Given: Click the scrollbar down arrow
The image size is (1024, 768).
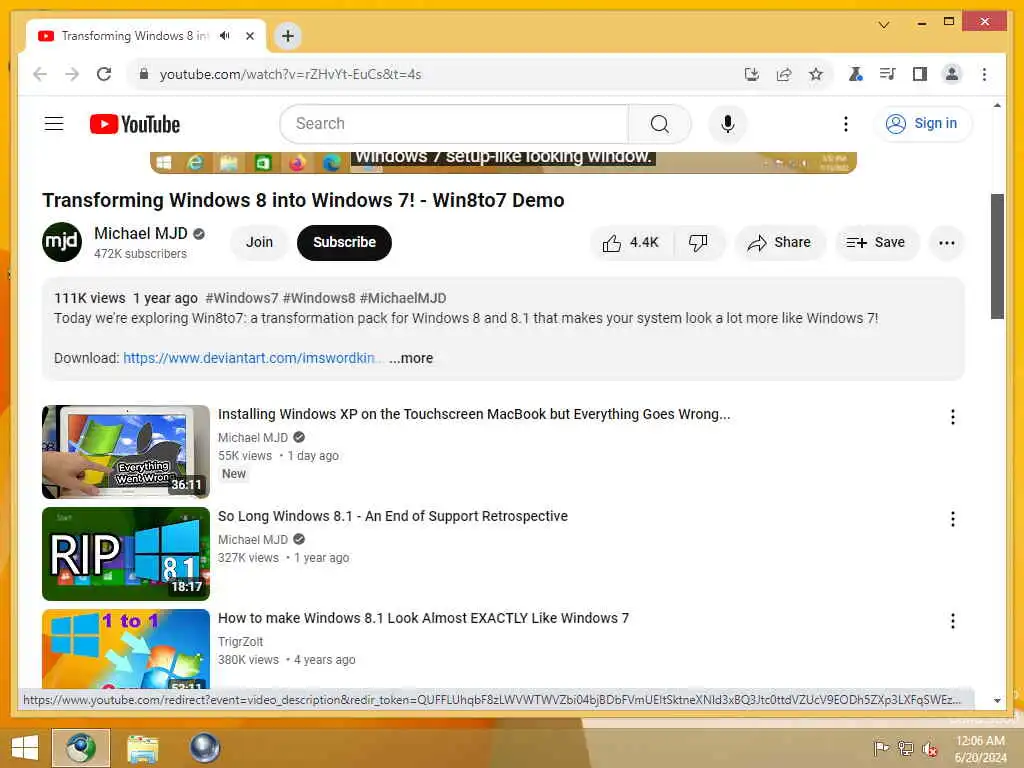Looking at the screenshot, I should tap(997, 701).
